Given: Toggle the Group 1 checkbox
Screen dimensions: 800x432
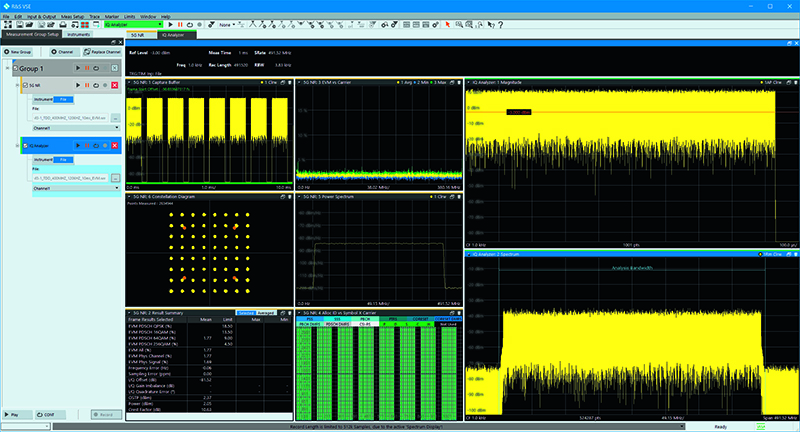Looking at the screenshot, I should 17,69.
